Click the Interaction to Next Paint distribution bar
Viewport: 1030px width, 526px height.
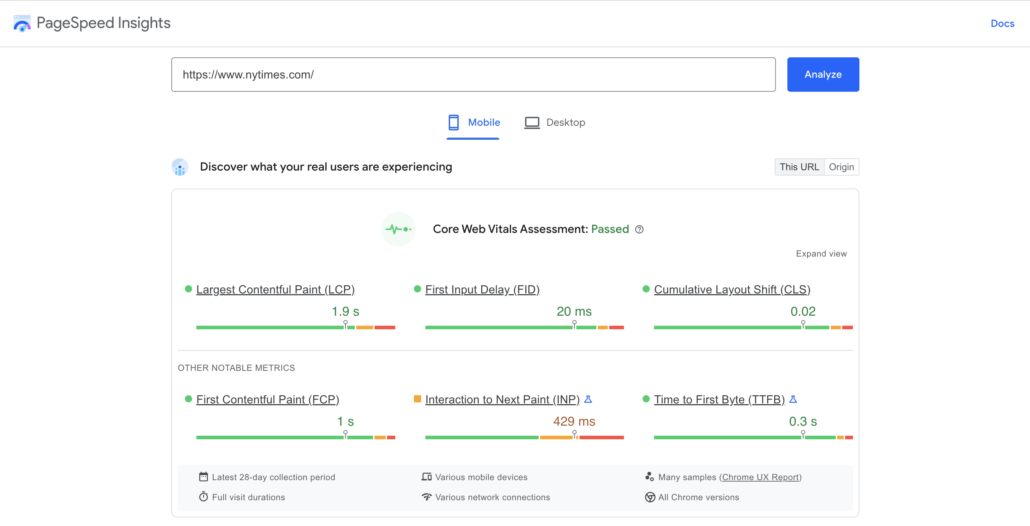click(x=524, y=437)
